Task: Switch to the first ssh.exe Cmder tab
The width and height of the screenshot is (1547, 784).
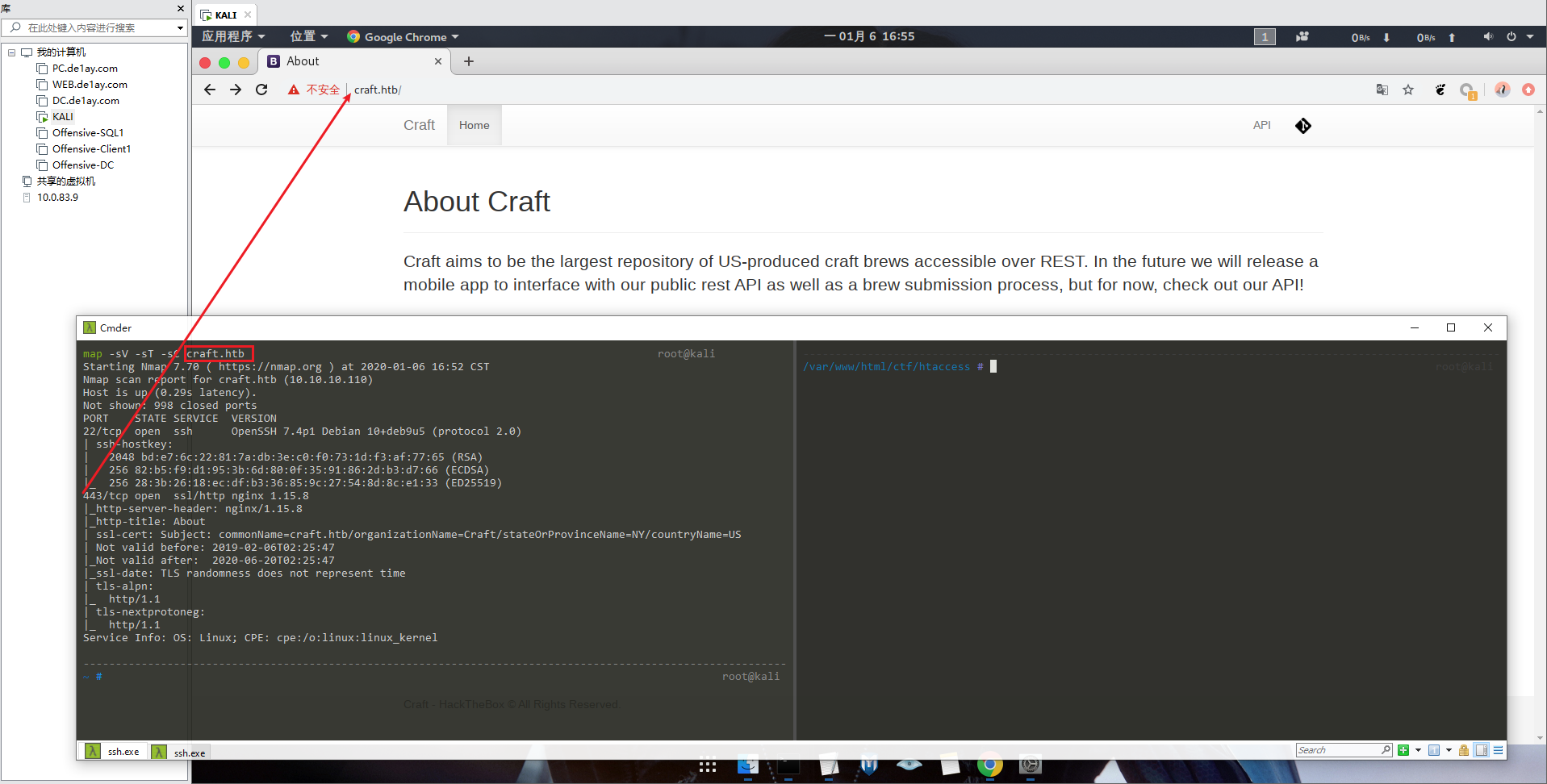Action: tap(113, 751)
